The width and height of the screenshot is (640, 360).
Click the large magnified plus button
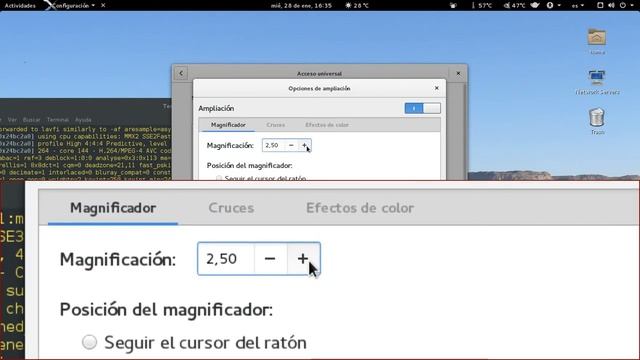tap(303, 259)
